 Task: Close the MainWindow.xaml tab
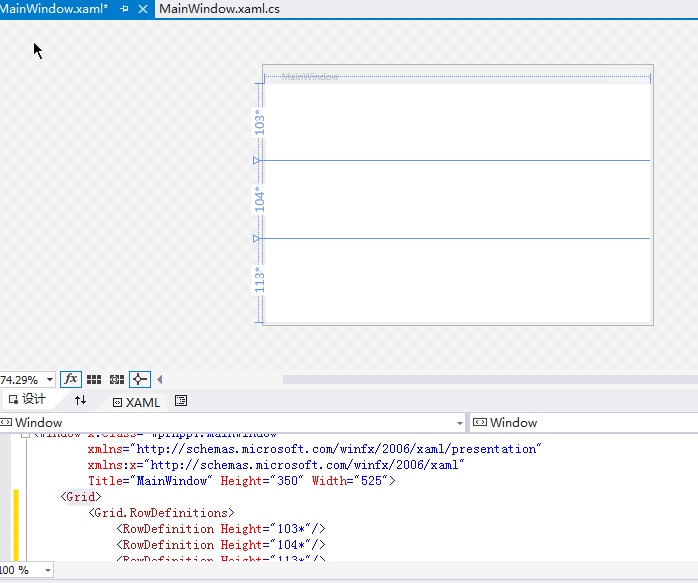tap(142, 9)
